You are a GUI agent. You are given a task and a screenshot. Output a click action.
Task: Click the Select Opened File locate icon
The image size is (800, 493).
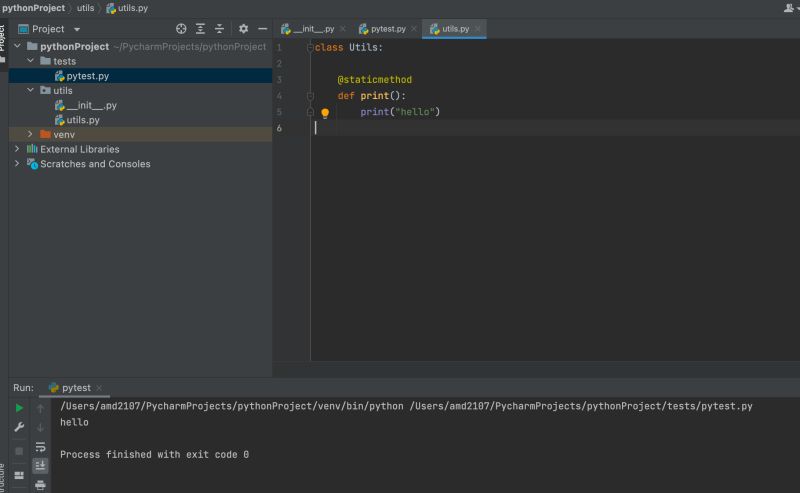pyautogui.click(x=181, y=29)
